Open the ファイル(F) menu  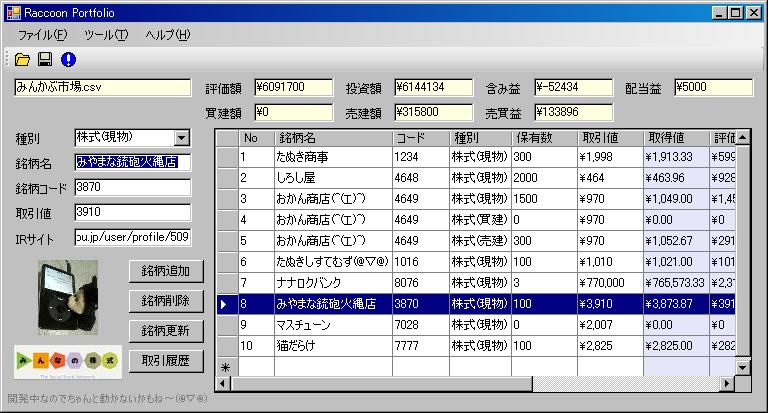[x=42, y=35]
